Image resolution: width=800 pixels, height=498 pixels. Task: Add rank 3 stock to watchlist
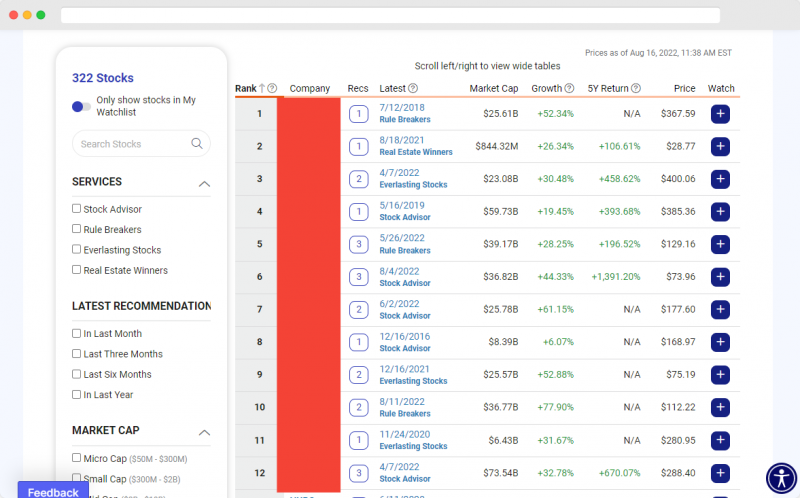pyautogui.click(x=720, y=179)
